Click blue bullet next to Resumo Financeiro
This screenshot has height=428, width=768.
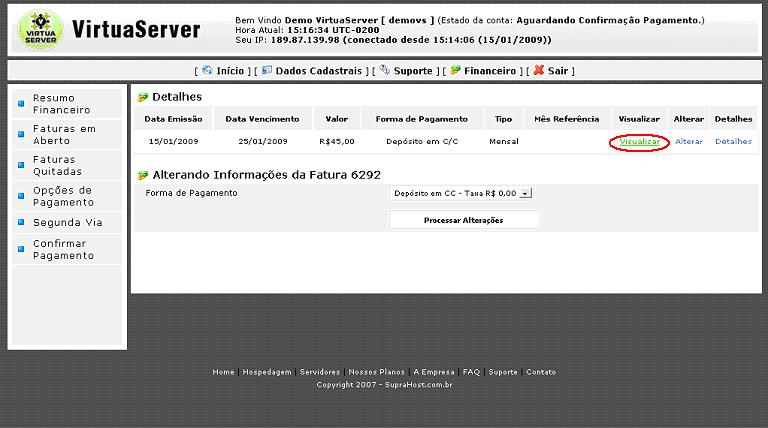[x=21, y=103]
